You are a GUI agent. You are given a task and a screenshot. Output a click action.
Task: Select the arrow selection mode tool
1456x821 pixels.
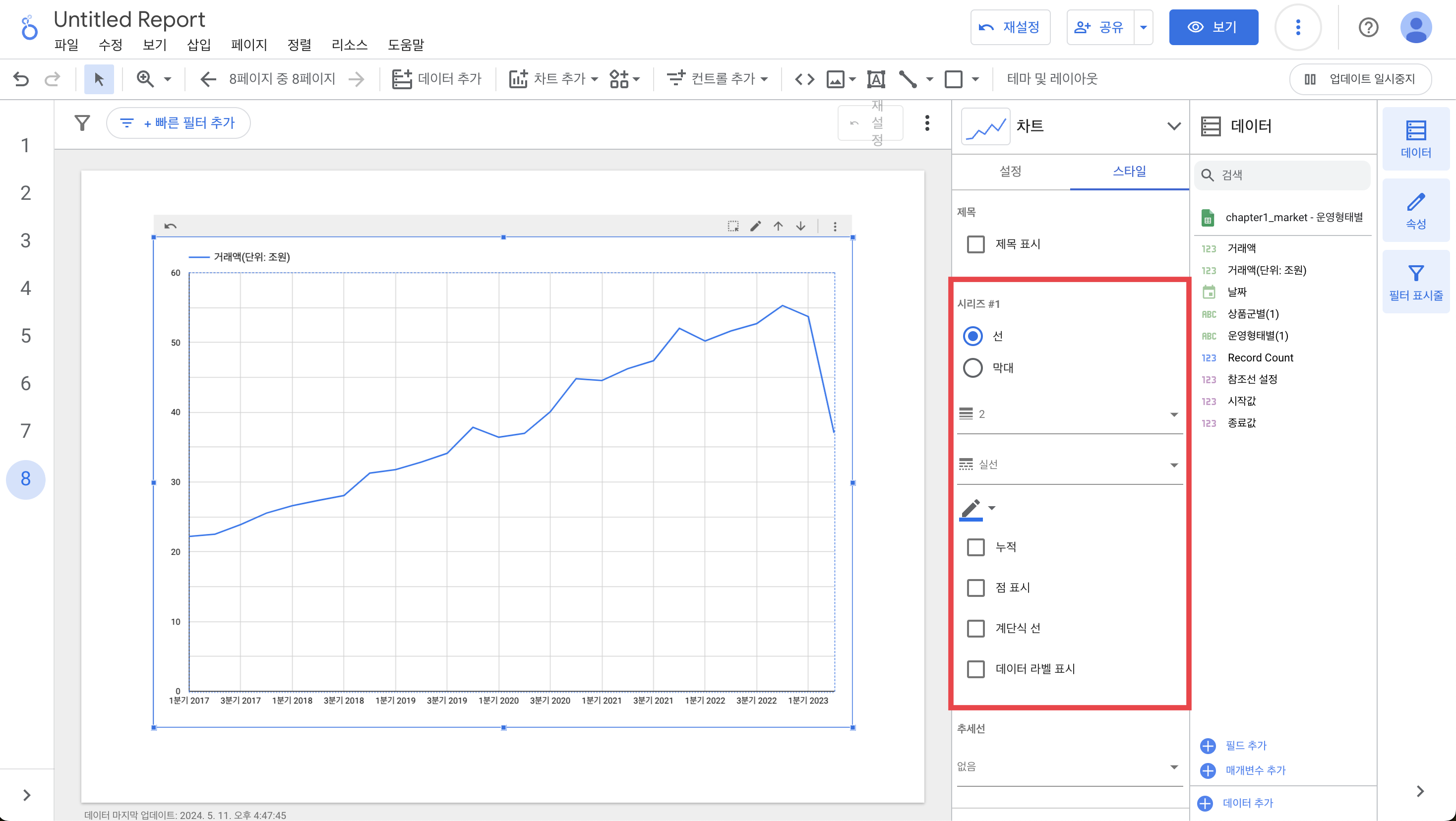pyautogui.click(x=99, y=78)
